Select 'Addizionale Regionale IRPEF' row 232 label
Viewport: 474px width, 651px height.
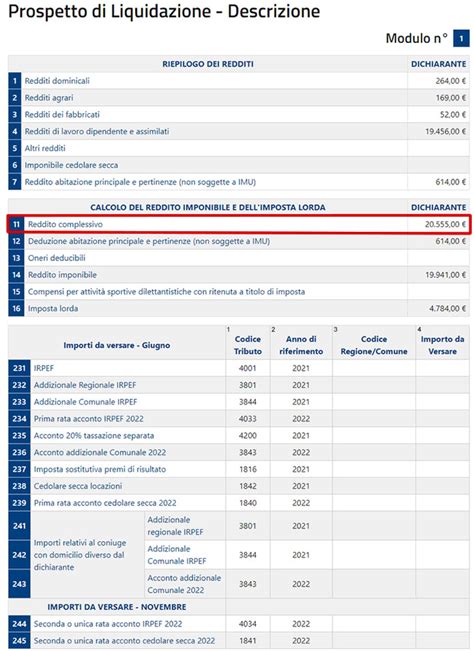pyautogui.click(x=85, y=385)
